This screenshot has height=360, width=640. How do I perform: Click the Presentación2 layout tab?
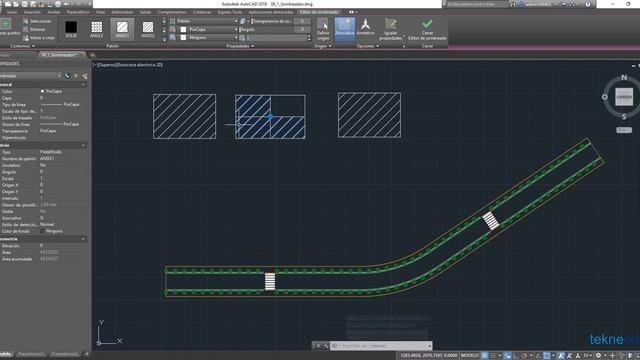(64, 354)
